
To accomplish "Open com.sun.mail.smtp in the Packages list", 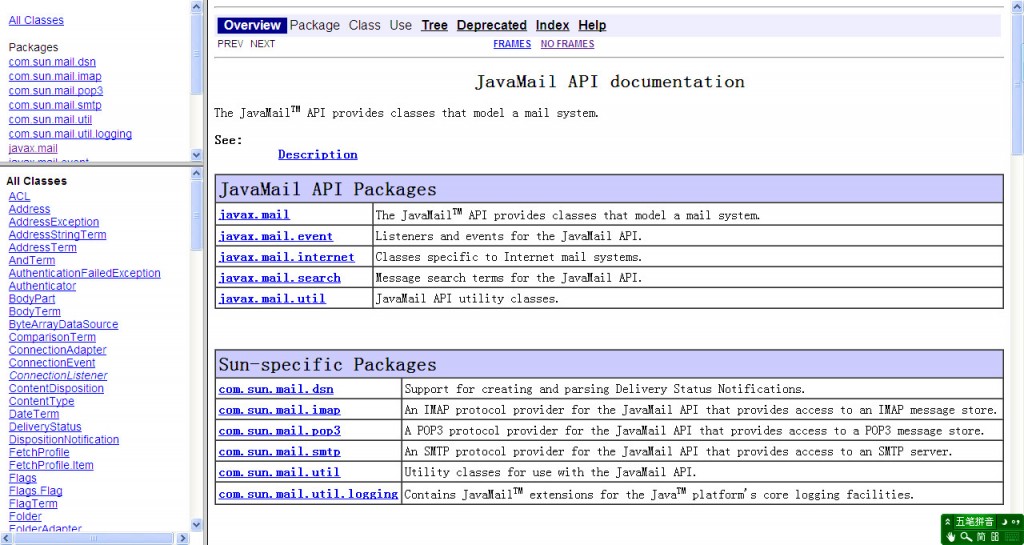I will [x=55, y=105].
